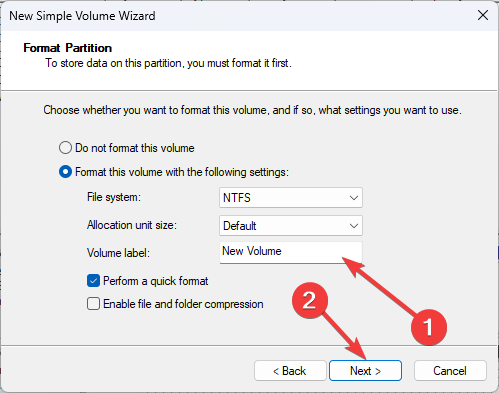Click the red circle annotation numbered 2

tap(310, 300)
